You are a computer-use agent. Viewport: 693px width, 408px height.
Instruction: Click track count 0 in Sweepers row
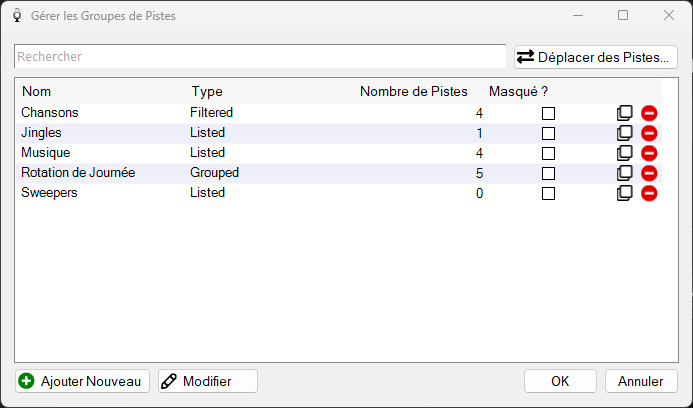(480, 194)
